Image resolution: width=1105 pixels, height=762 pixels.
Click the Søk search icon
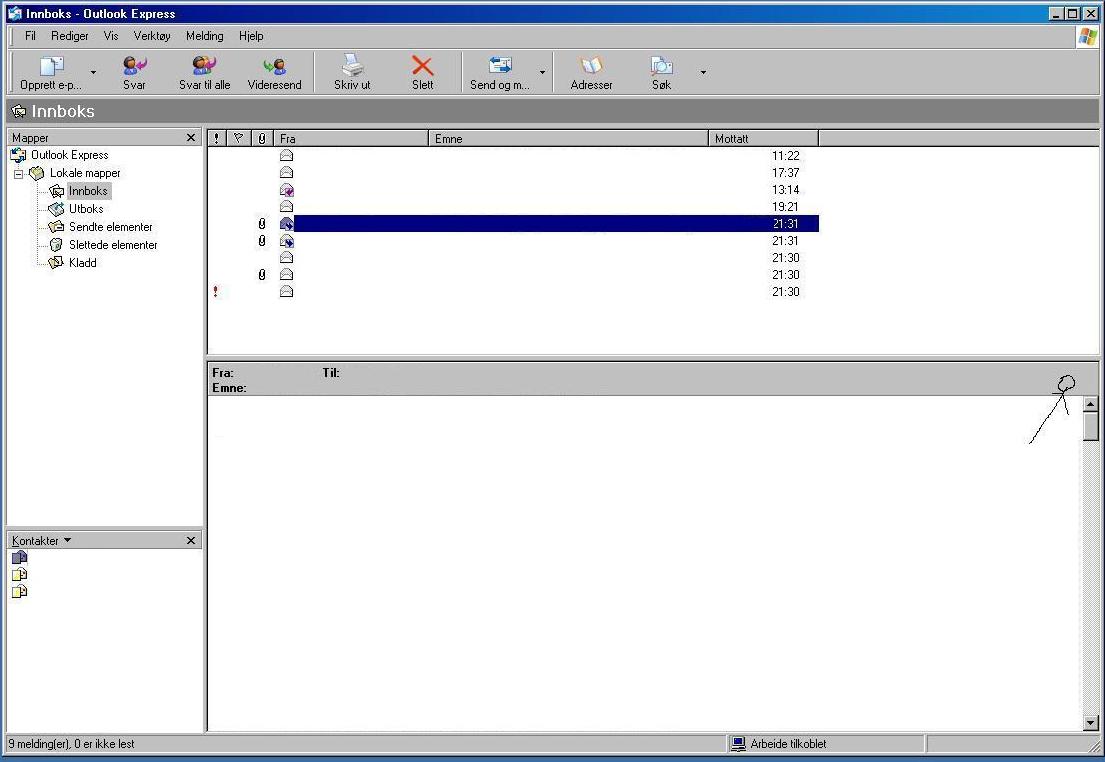661,68
